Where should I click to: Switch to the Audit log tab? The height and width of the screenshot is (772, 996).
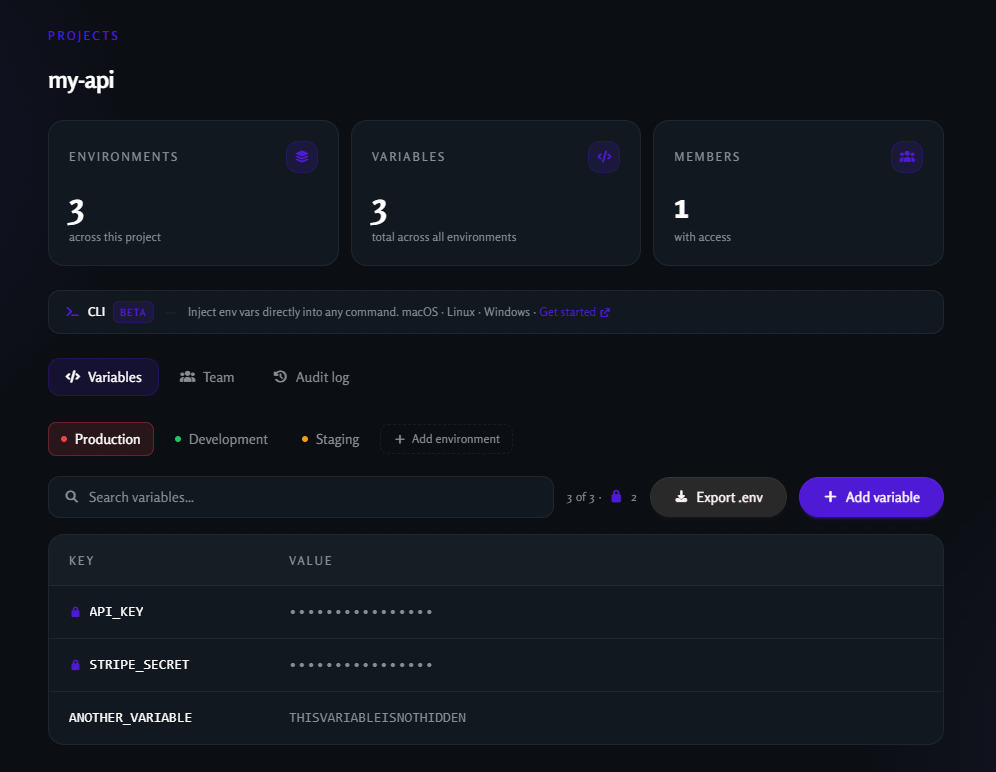(x=311, y=377)
